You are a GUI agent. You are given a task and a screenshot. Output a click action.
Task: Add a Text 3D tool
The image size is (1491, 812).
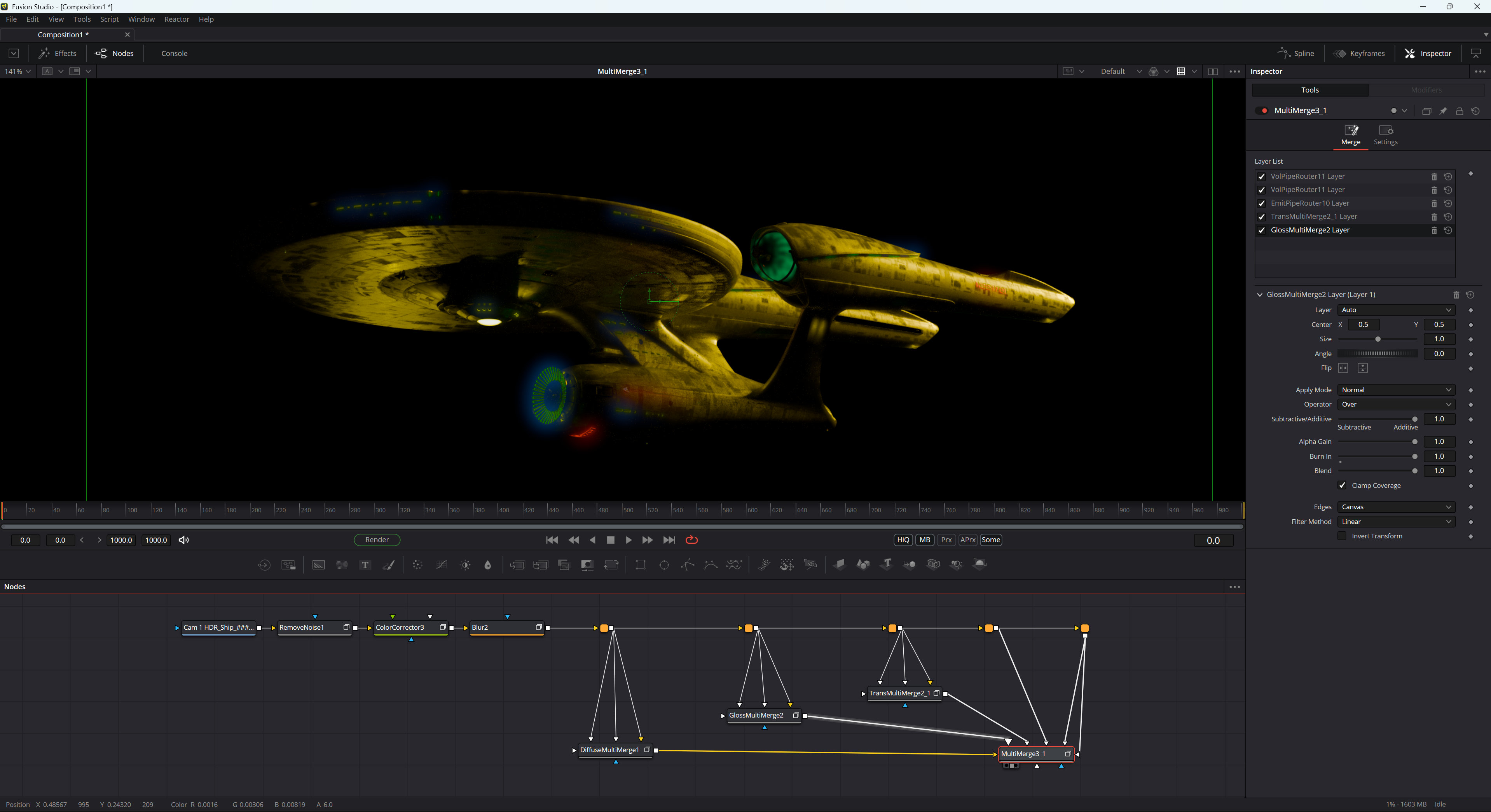tap(886, 565)
